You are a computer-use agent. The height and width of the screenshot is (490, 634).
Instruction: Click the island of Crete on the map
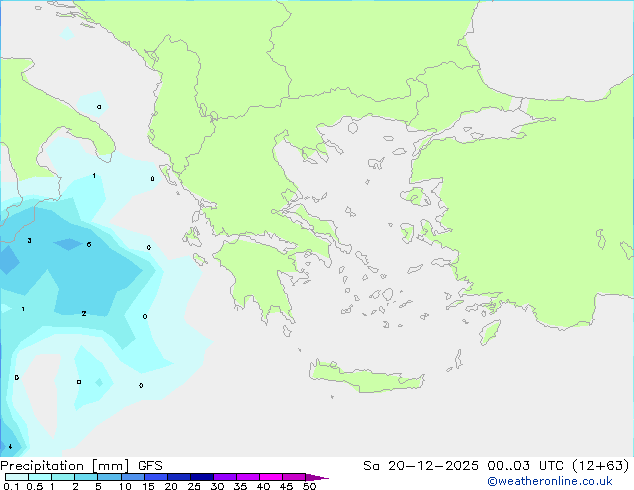[366, 377]
